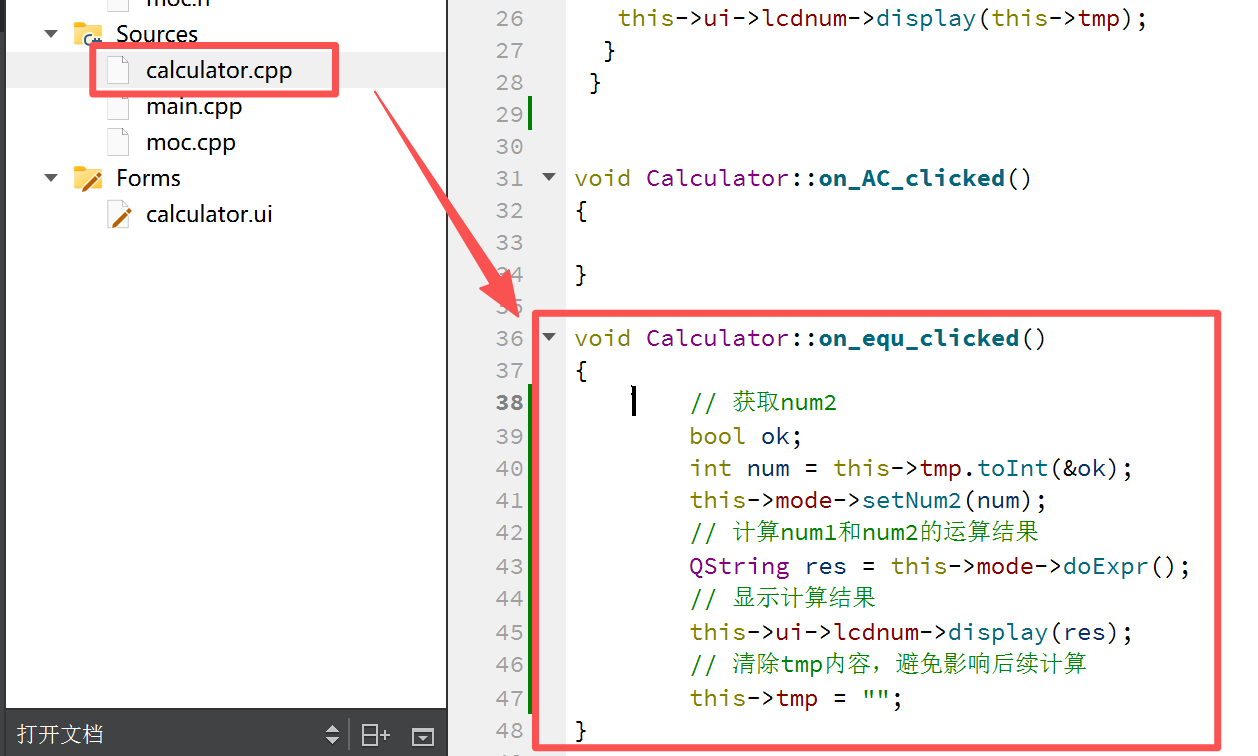Select calculator.ui under Forms
The height and width of the screenshot is (756, 1258).
pyautogui.click(x=209, y=215)
